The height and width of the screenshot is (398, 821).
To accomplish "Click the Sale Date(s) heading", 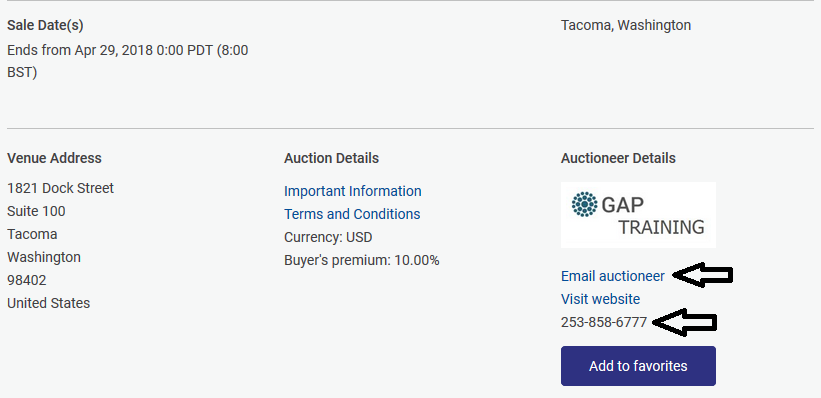I will [x=45, y=25].
